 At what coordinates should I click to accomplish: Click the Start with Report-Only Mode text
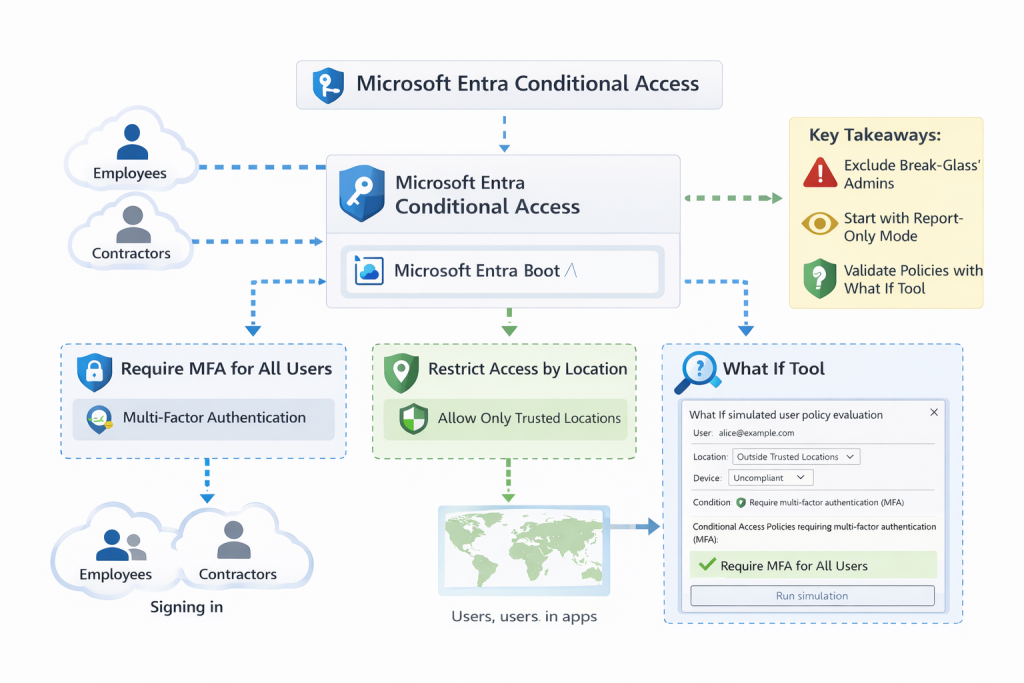tap(903, 227)
